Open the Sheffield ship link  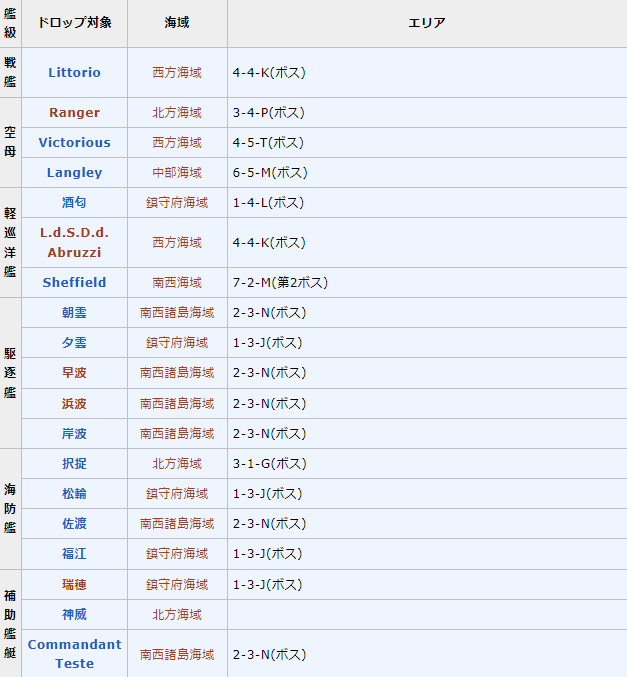(x=74, y=283)
